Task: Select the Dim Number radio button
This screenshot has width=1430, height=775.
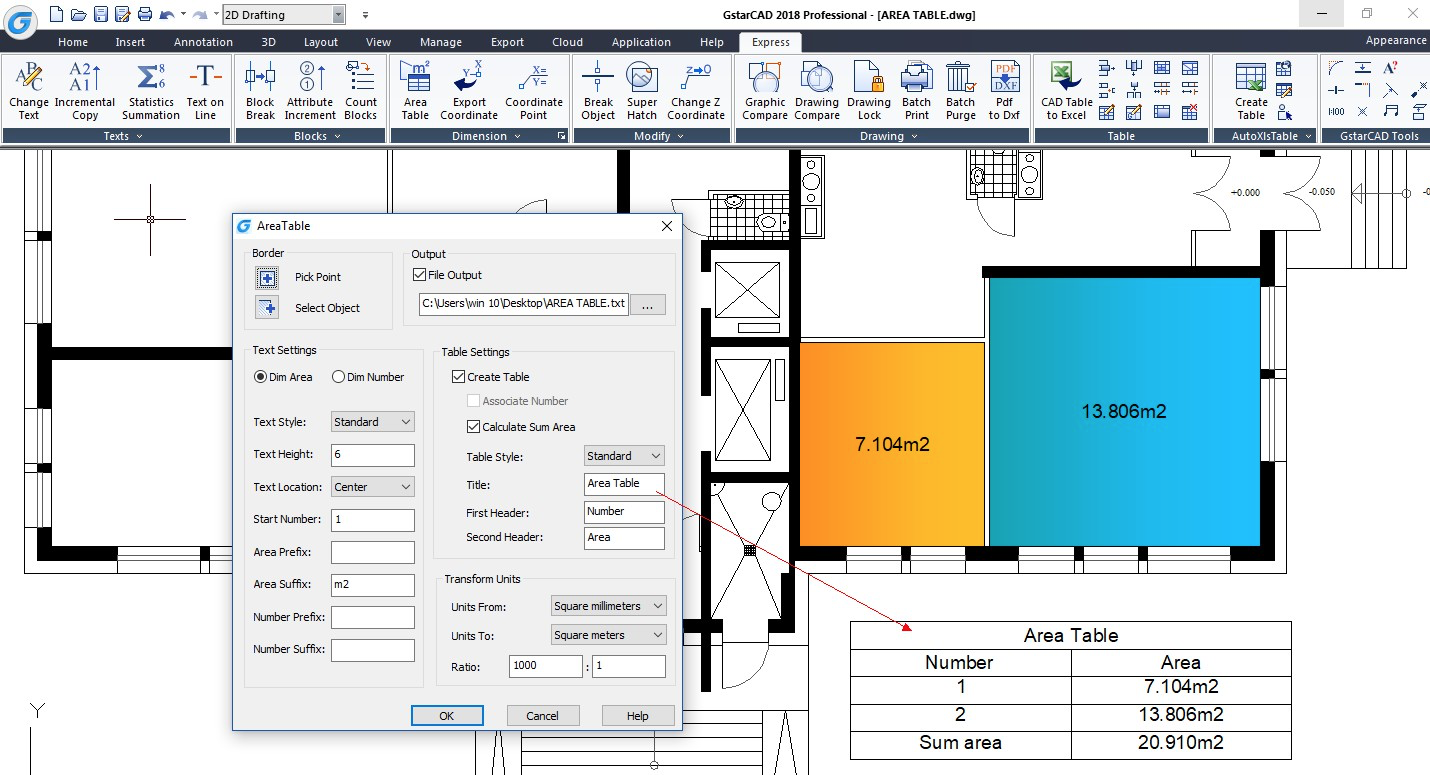Action: [338, 377]
